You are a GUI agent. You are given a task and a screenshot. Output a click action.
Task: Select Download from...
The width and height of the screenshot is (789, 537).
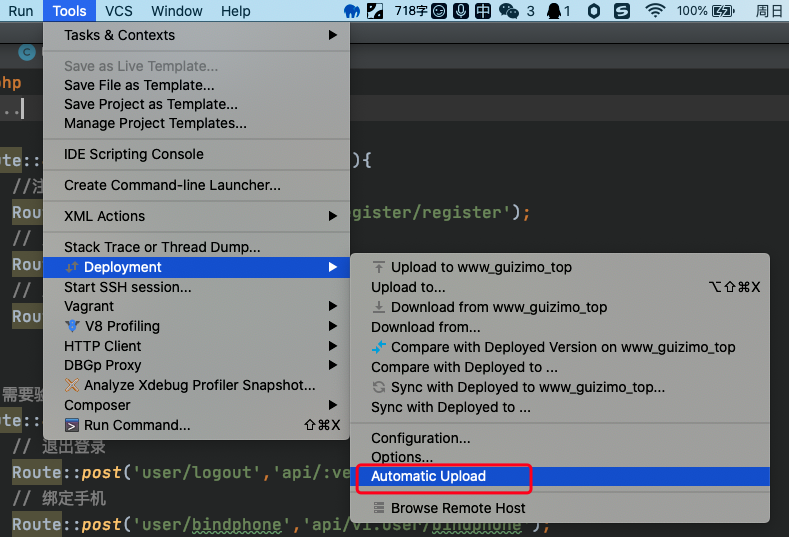[x=560, y=327]
